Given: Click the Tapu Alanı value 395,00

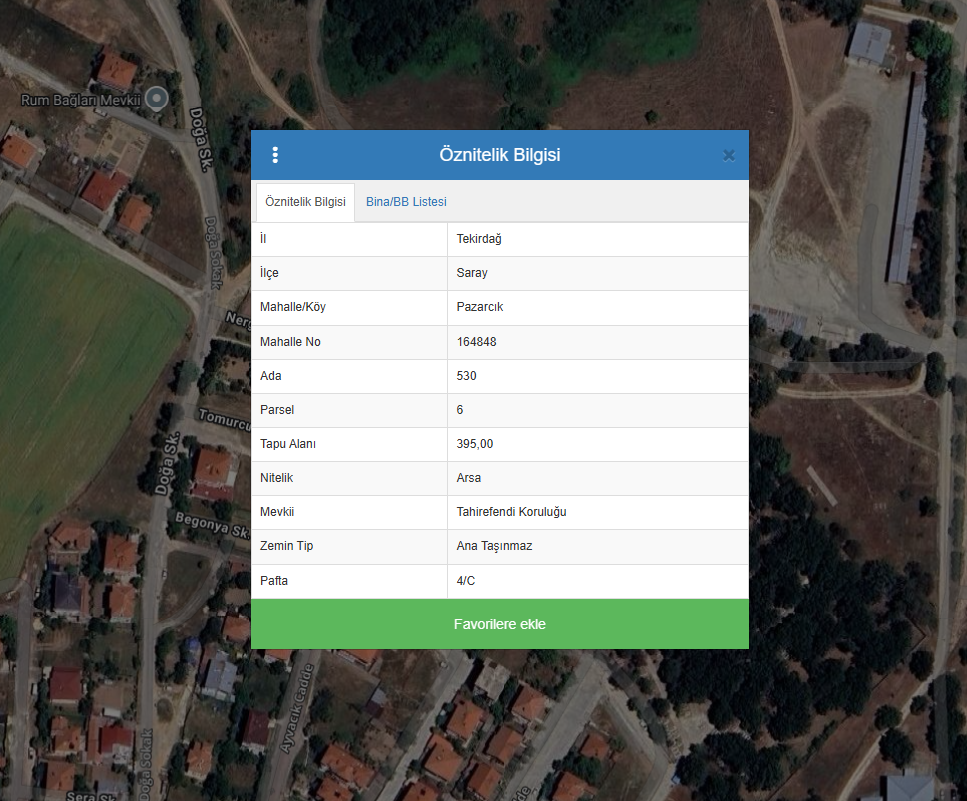Looking at the screenshot, I should click(475, 444).
